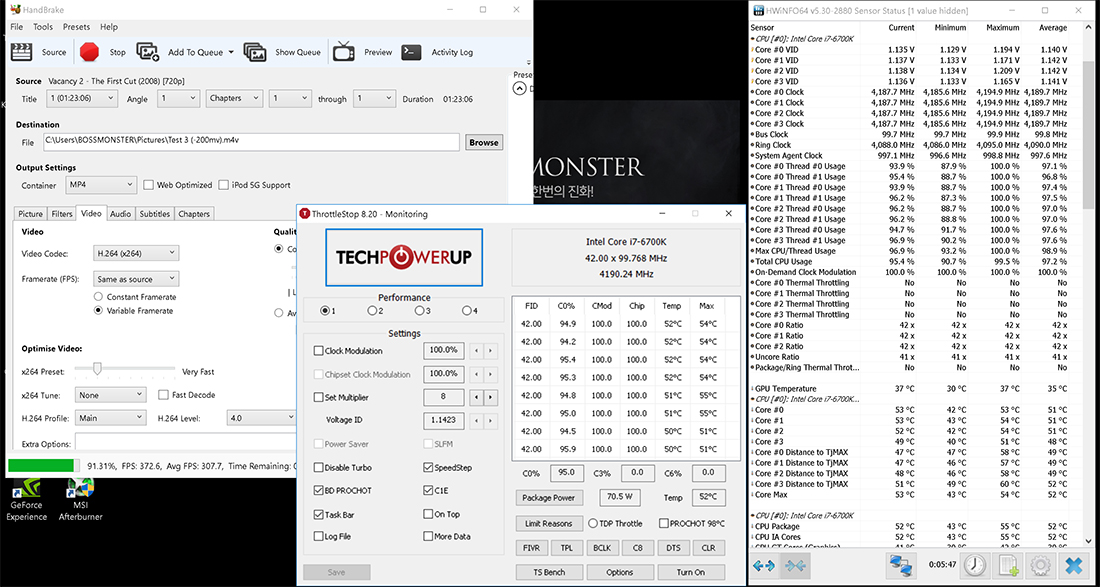1100x587 pixels.
Task: Increase Set Multiplier with right arrow
Action: (491, 398)
